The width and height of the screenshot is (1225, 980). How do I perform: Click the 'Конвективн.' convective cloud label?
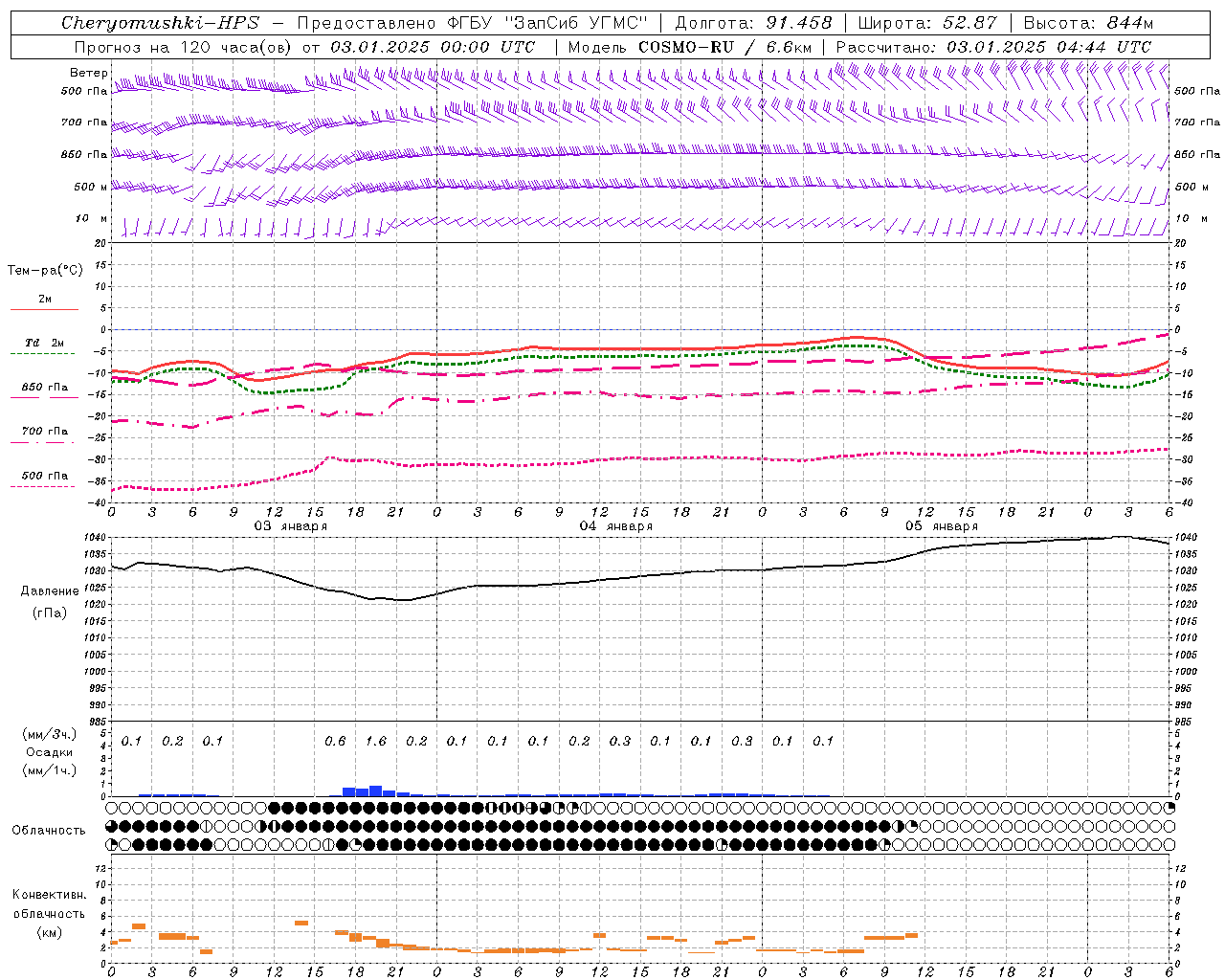click(x=50, y=895)
